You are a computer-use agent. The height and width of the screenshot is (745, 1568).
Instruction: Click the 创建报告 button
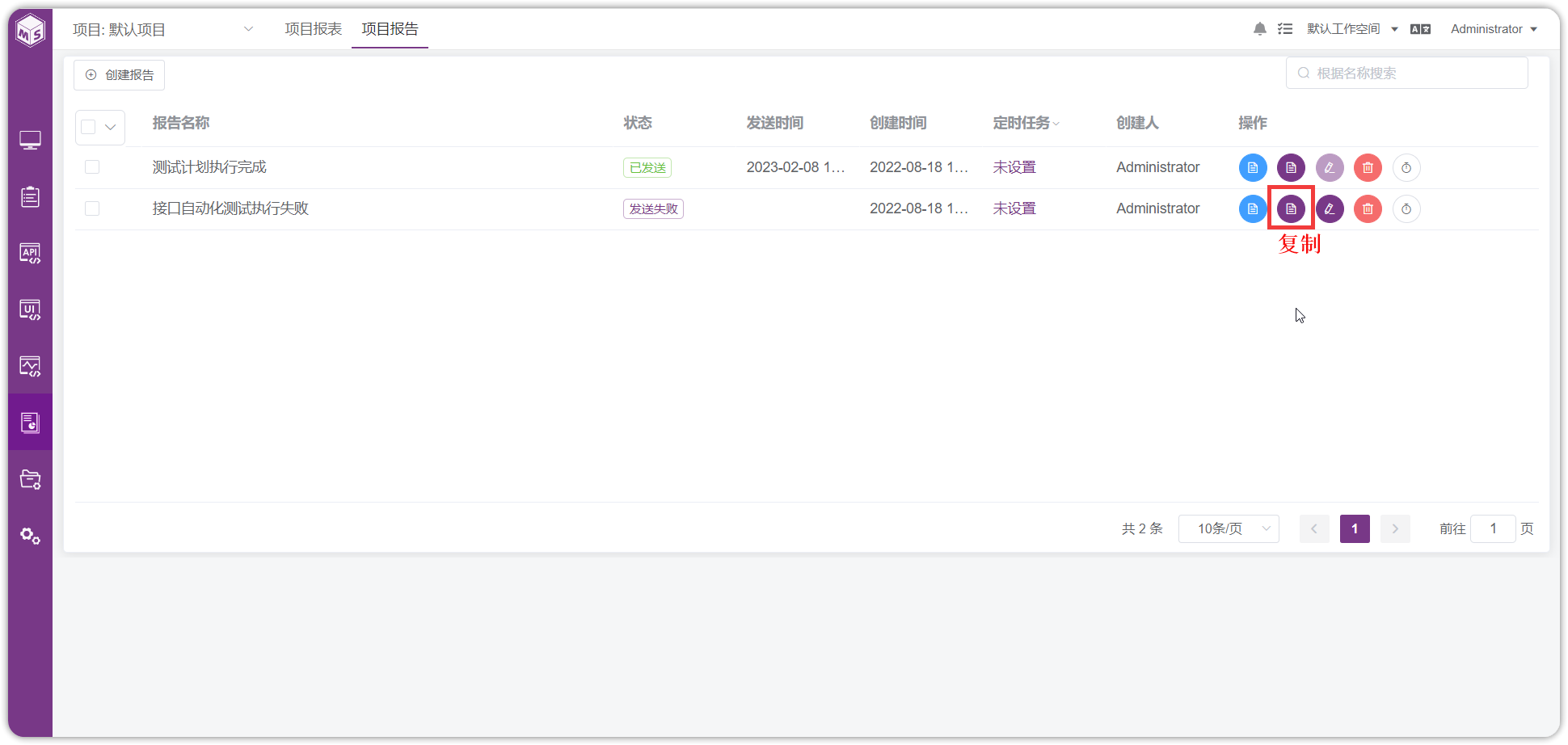pyautogui.click(x=120, y=75)
